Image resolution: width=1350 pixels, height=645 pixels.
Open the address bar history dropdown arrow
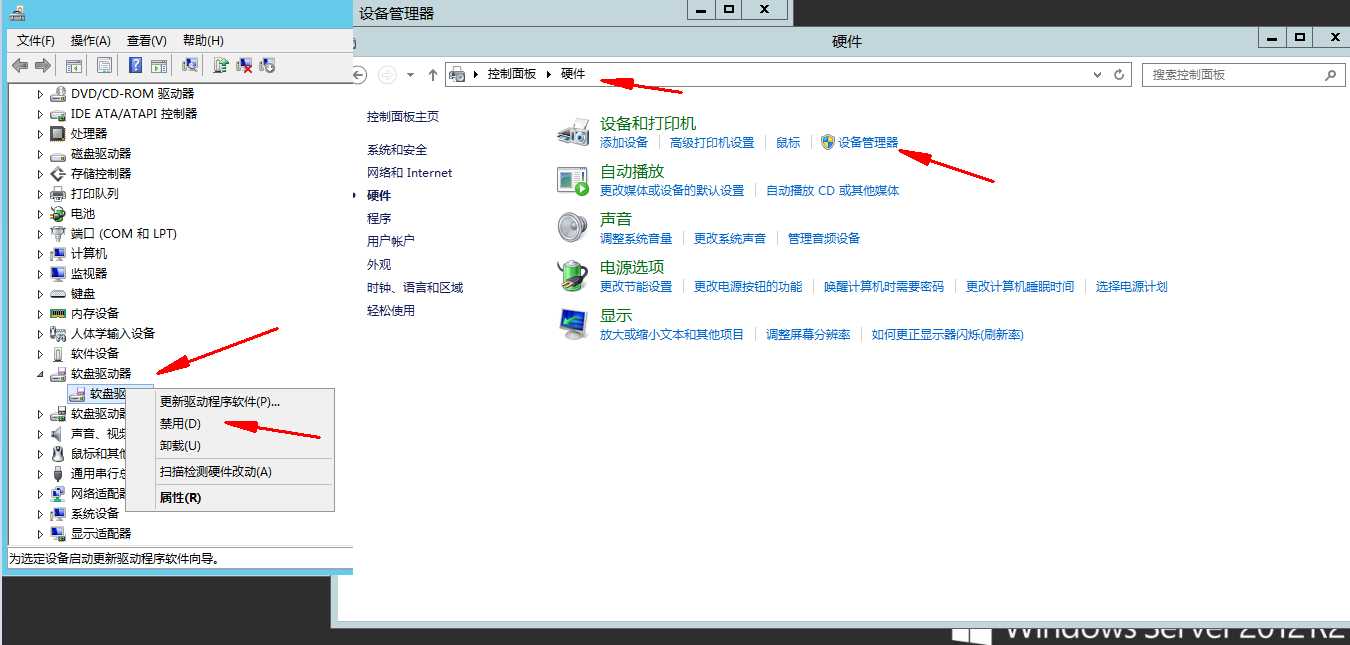[1098, 75]
